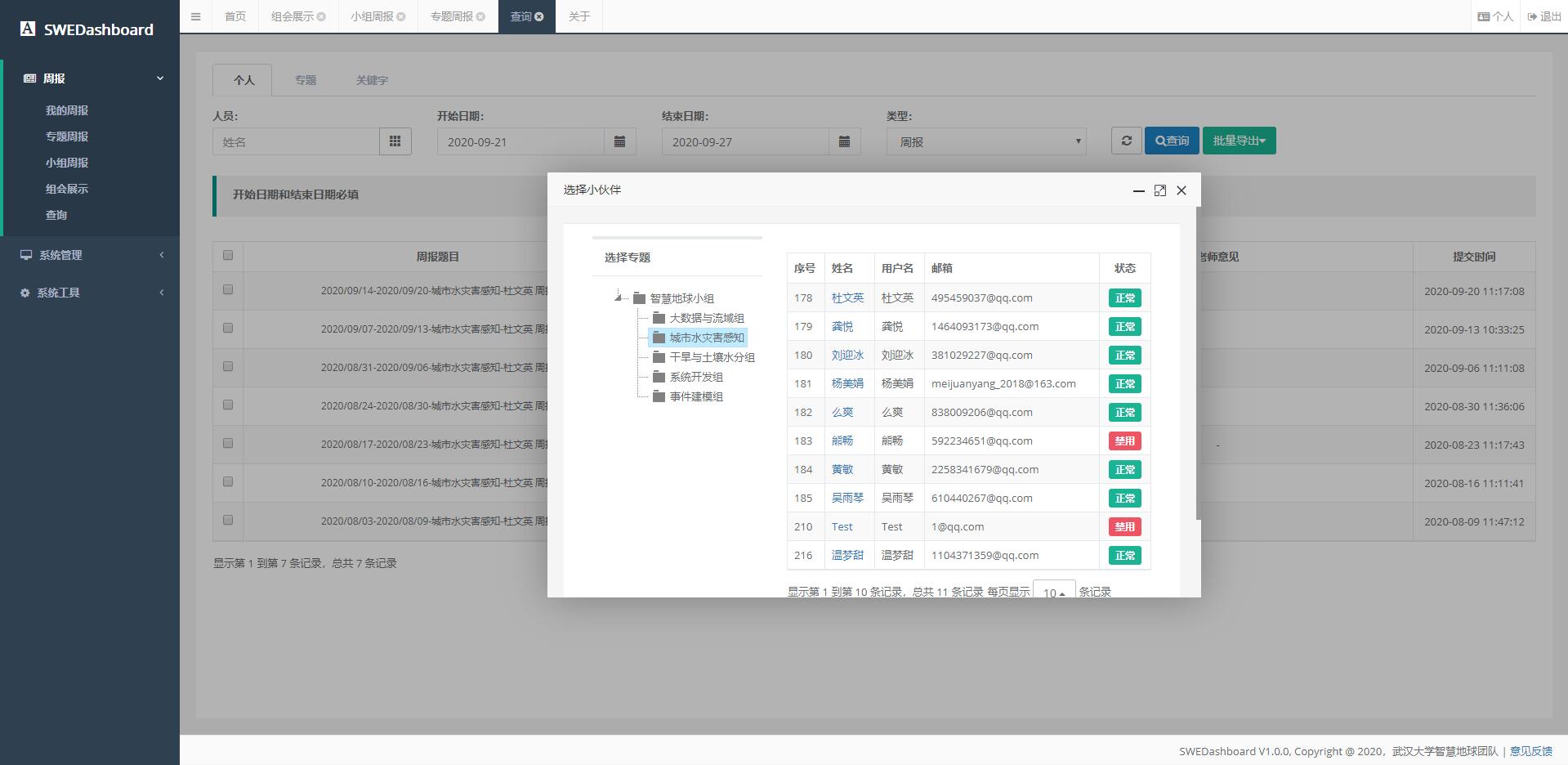The height and width of the screenshot is (765, 1568).
Task: Expand the 系统管理 sidebar menu
Action: 90,255
